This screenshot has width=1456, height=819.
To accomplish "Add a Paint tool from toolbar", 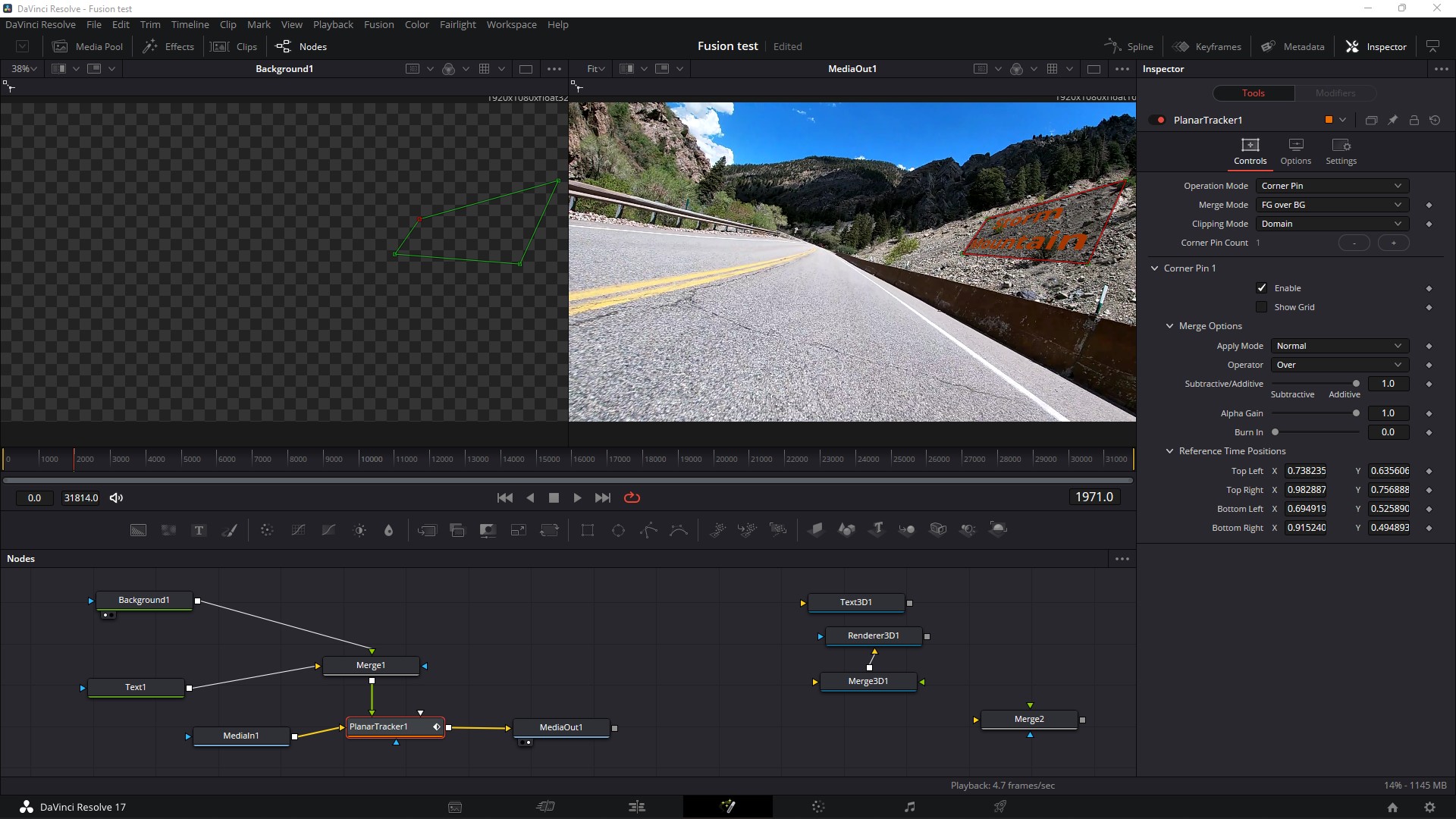I will point(229,530).
